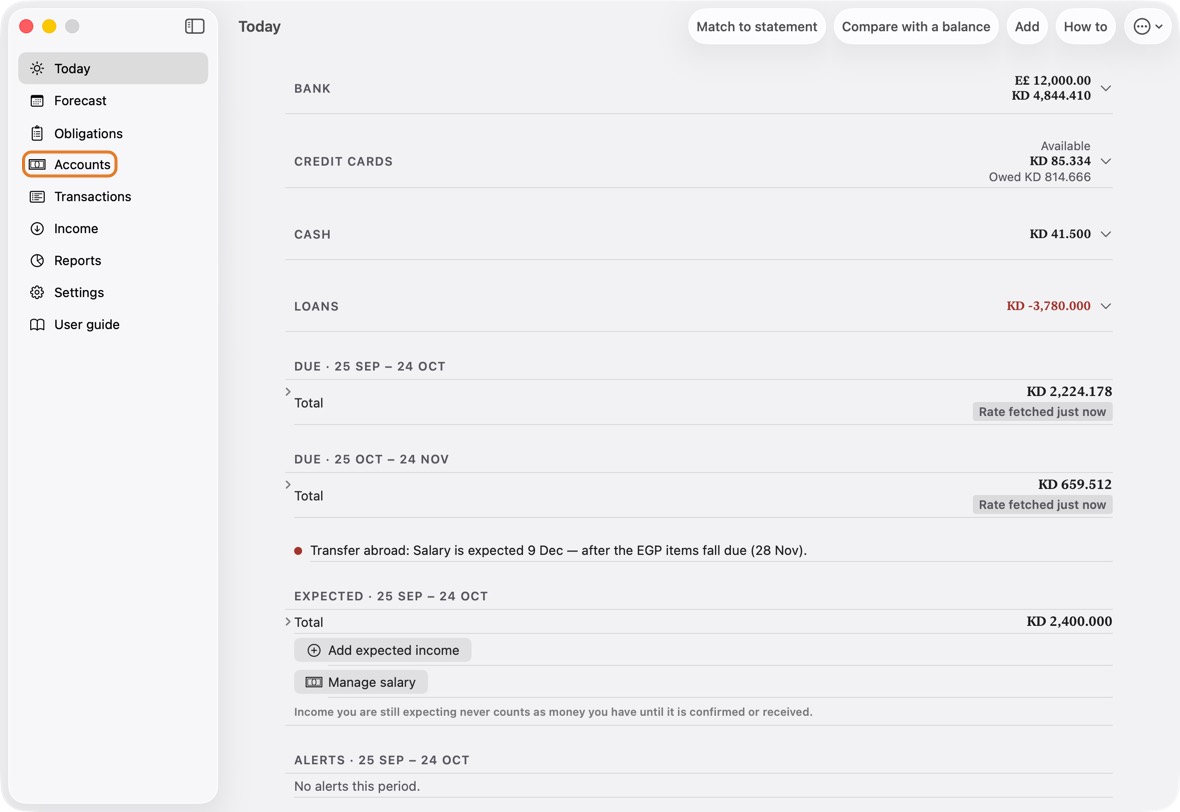1180x812 pixels.
Task: Click the Owed KD 814.666 text
Action: tap(1039, 177)
